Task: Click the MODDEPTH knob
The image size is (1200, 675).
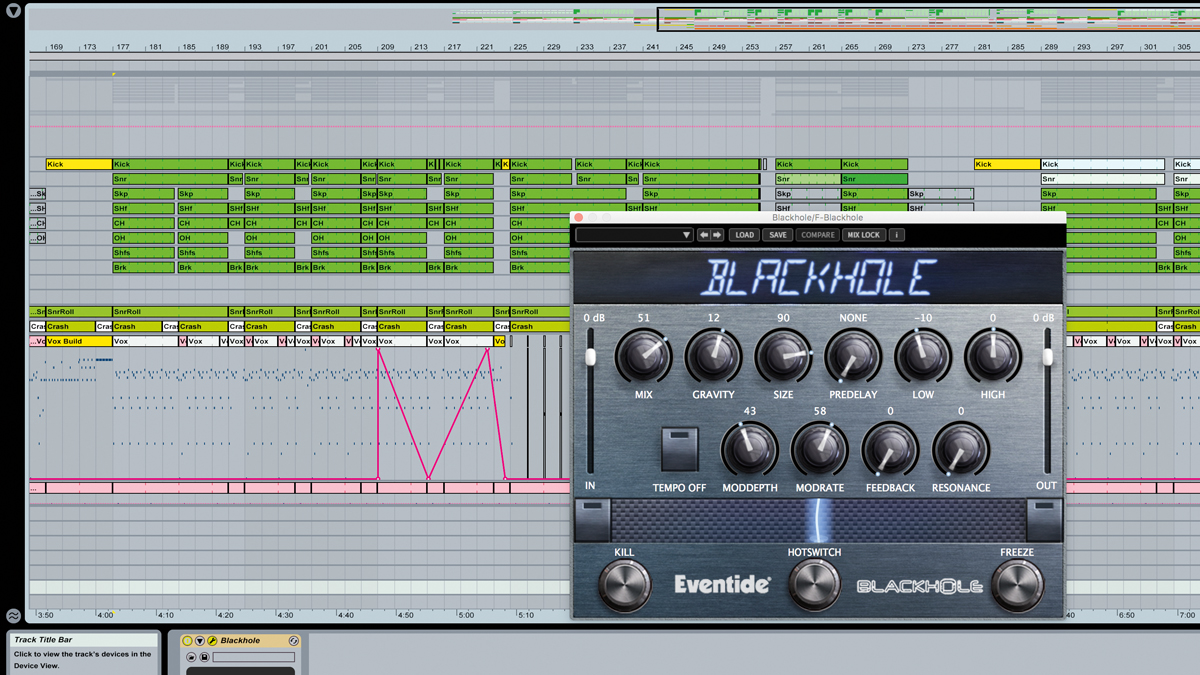Action: (749, 449)
